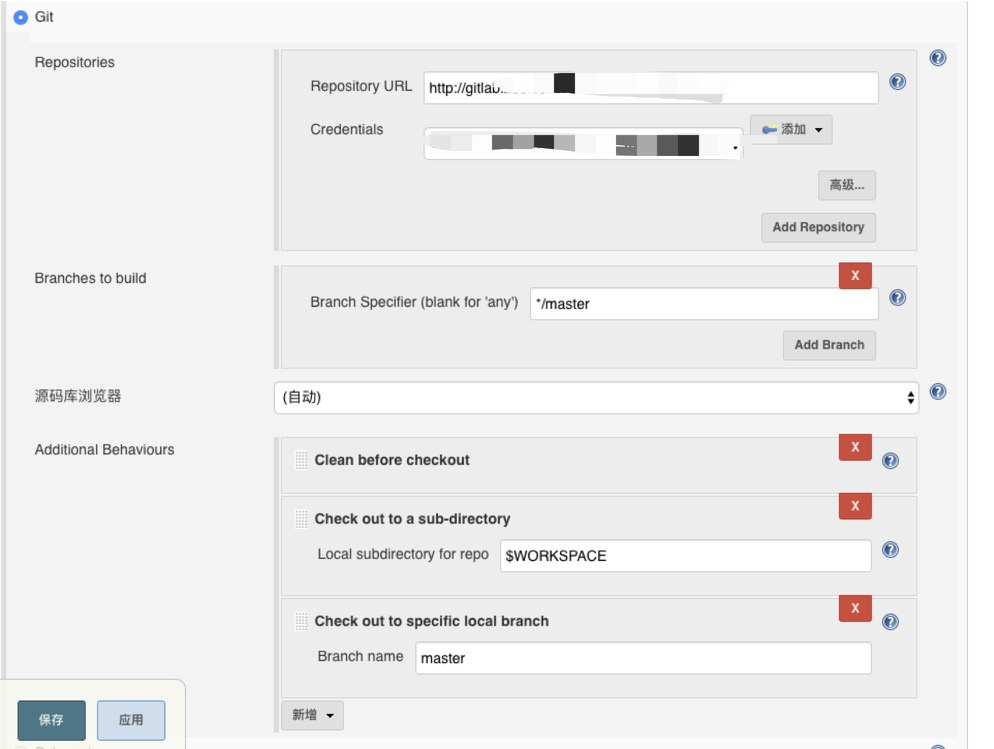
Task: Open the 新增 behaviours dropdown
Action: (311, 715)
